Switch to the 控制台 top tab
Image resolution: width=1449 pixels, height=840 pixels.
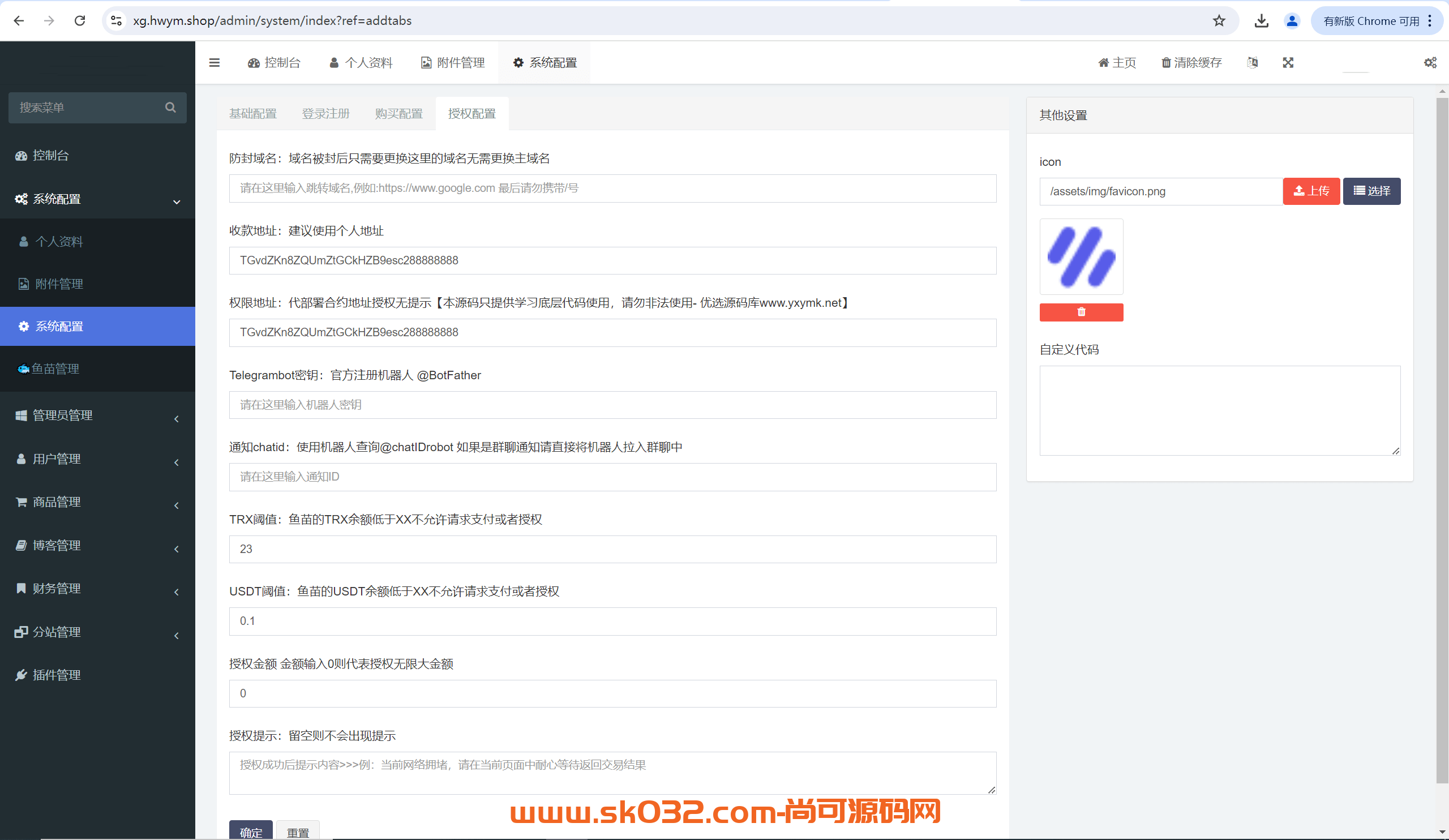point(275,63)
